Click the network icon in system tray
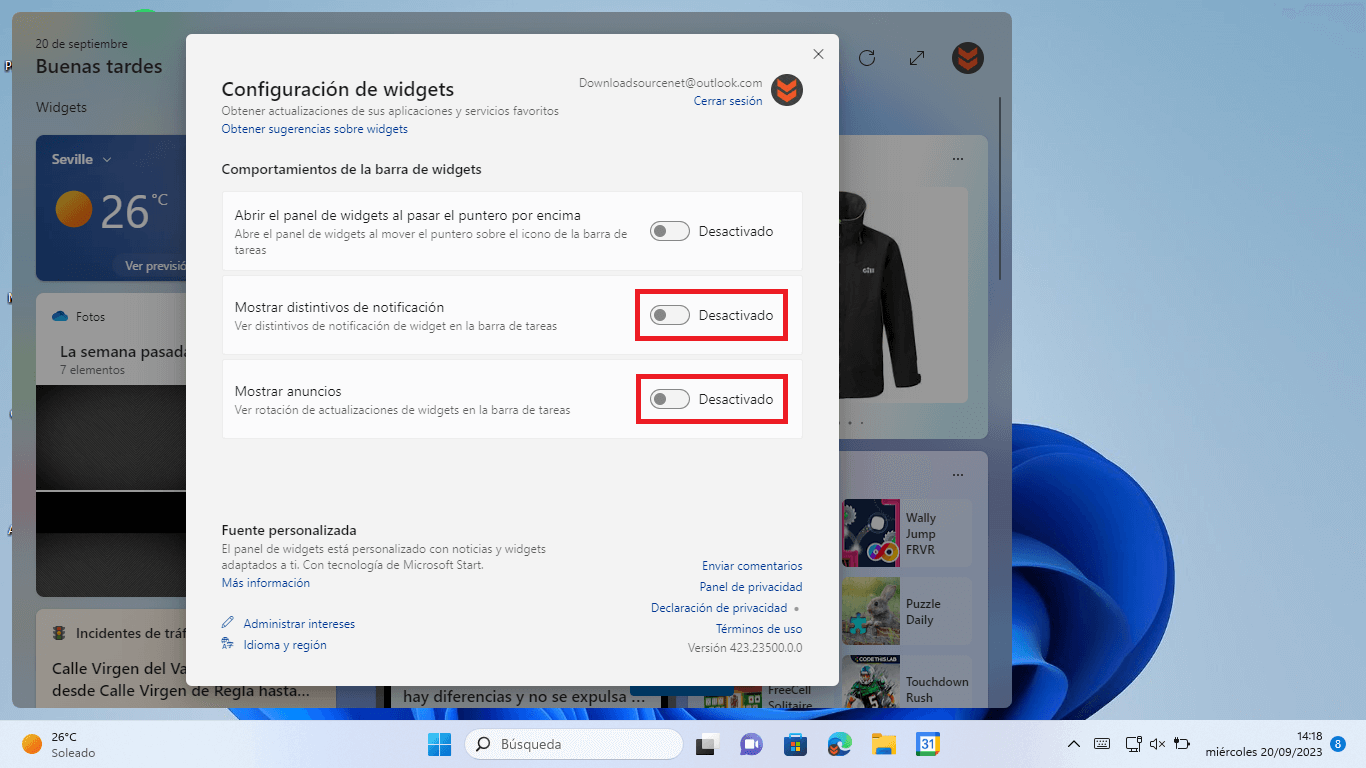Screen dimensions: 1366x768 click(1134, 744)
